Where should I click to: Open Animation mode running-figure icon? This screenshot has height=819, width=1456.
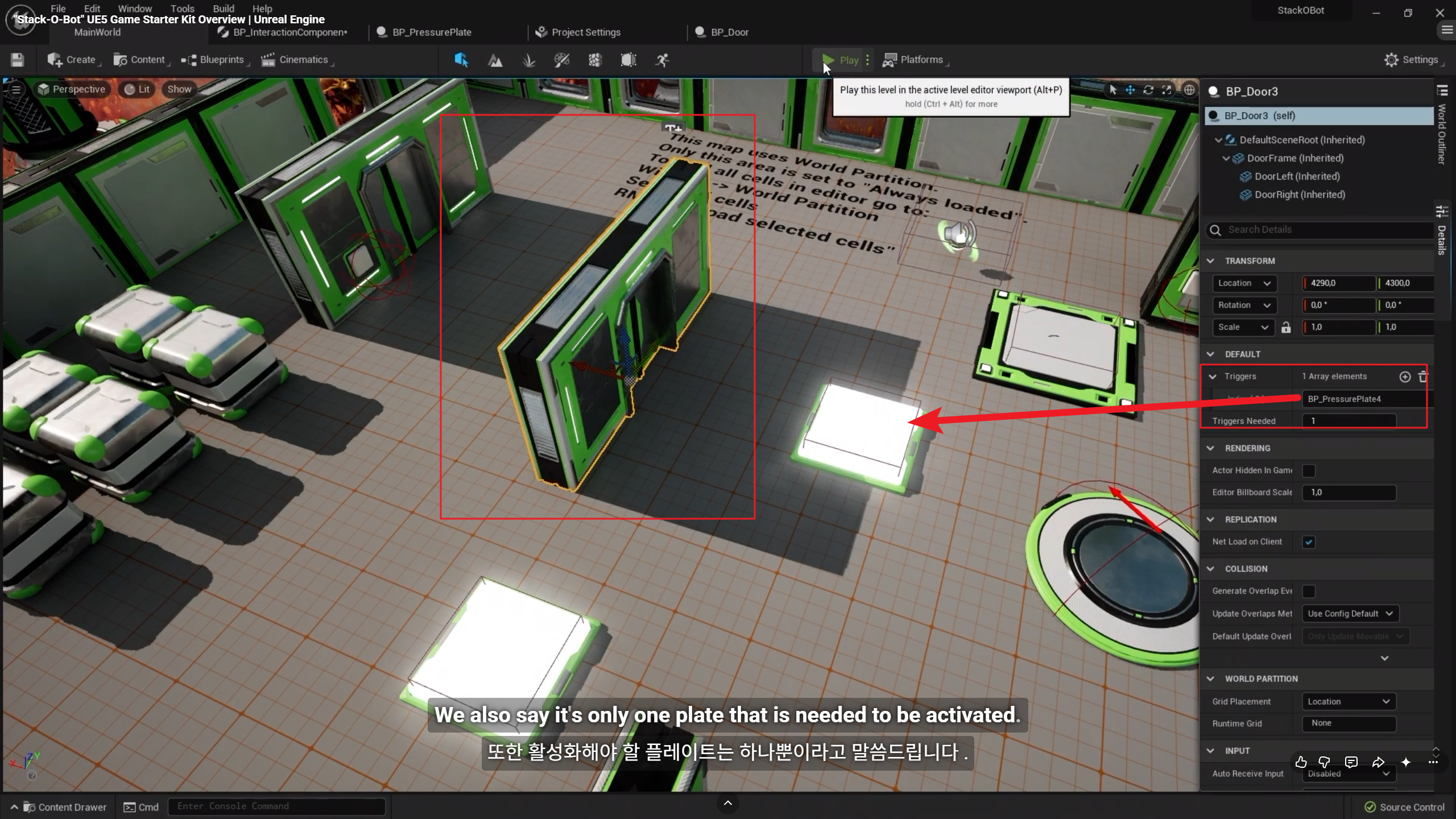click(x=662, y=60)
